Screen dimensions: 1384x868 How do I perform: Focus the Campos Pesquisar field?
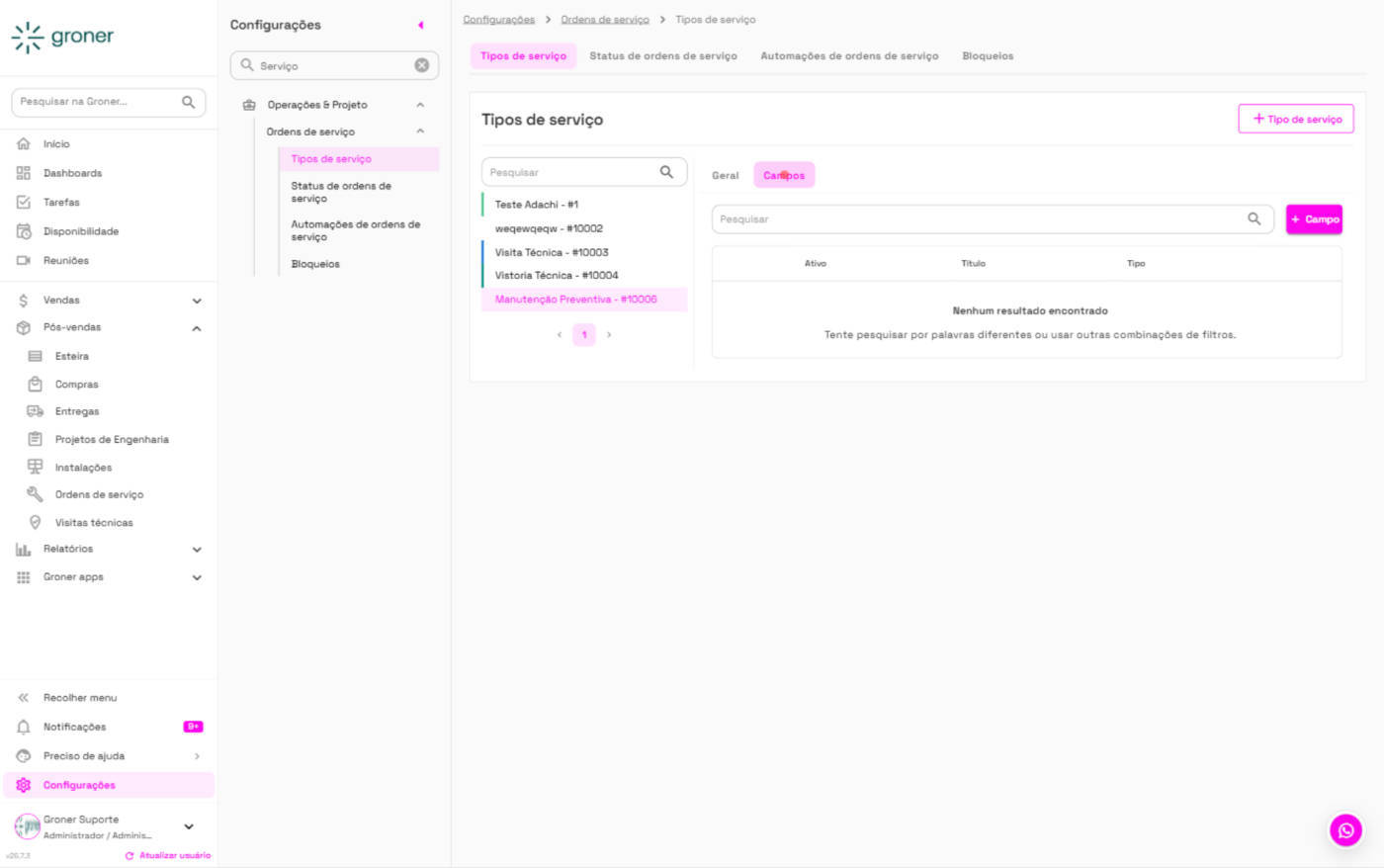click(x=993, y=219)
